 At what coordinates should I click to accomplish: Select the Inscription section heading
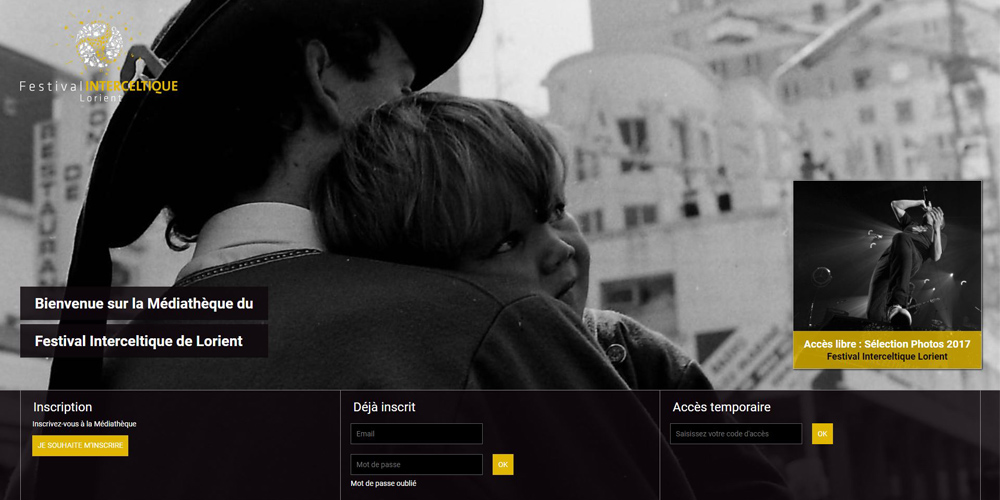62,407
